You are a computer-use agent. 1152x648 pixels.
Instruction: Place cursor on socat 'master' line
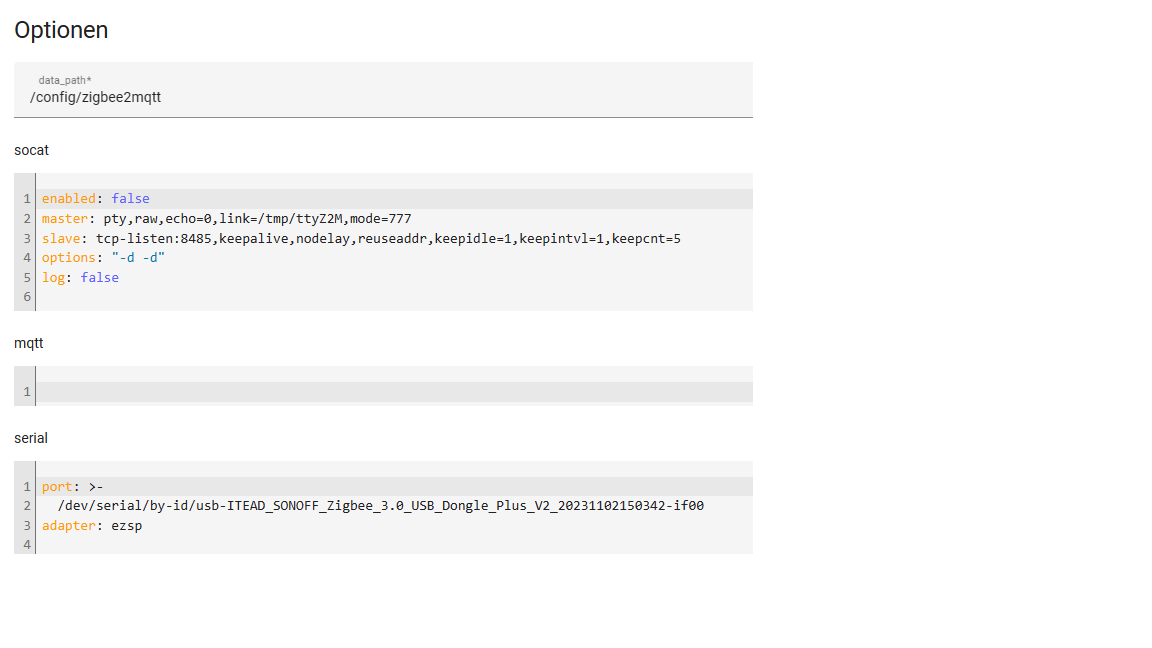tap(226, 219)
